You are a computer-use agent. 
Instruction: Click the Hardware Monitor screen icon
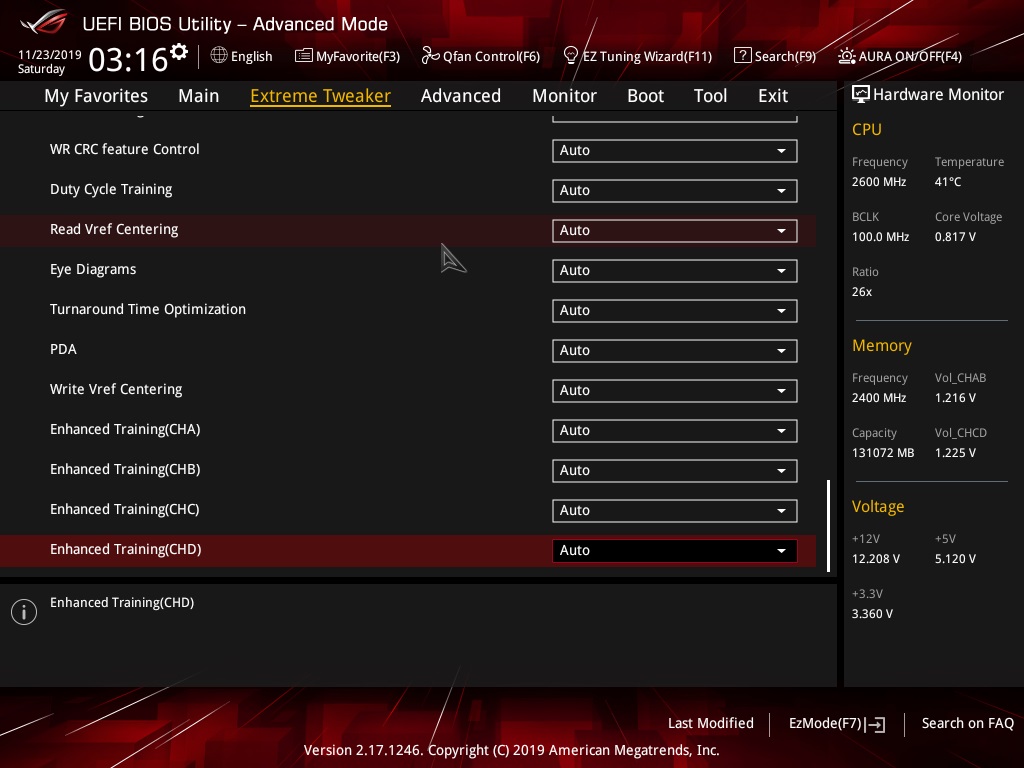pyautogui.click(x=861, y=94)
